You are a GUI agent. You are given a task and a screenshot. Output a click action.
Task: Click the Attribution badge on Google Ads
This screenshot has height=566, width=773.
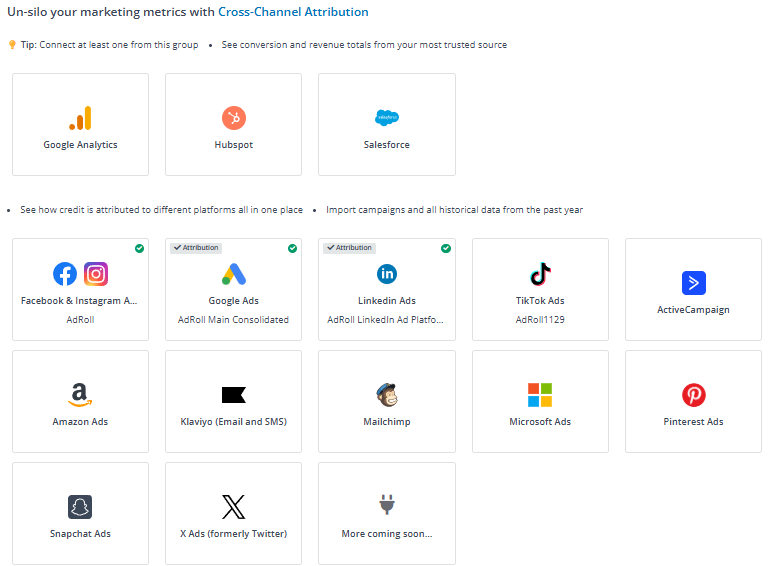[x=195, y=248]
